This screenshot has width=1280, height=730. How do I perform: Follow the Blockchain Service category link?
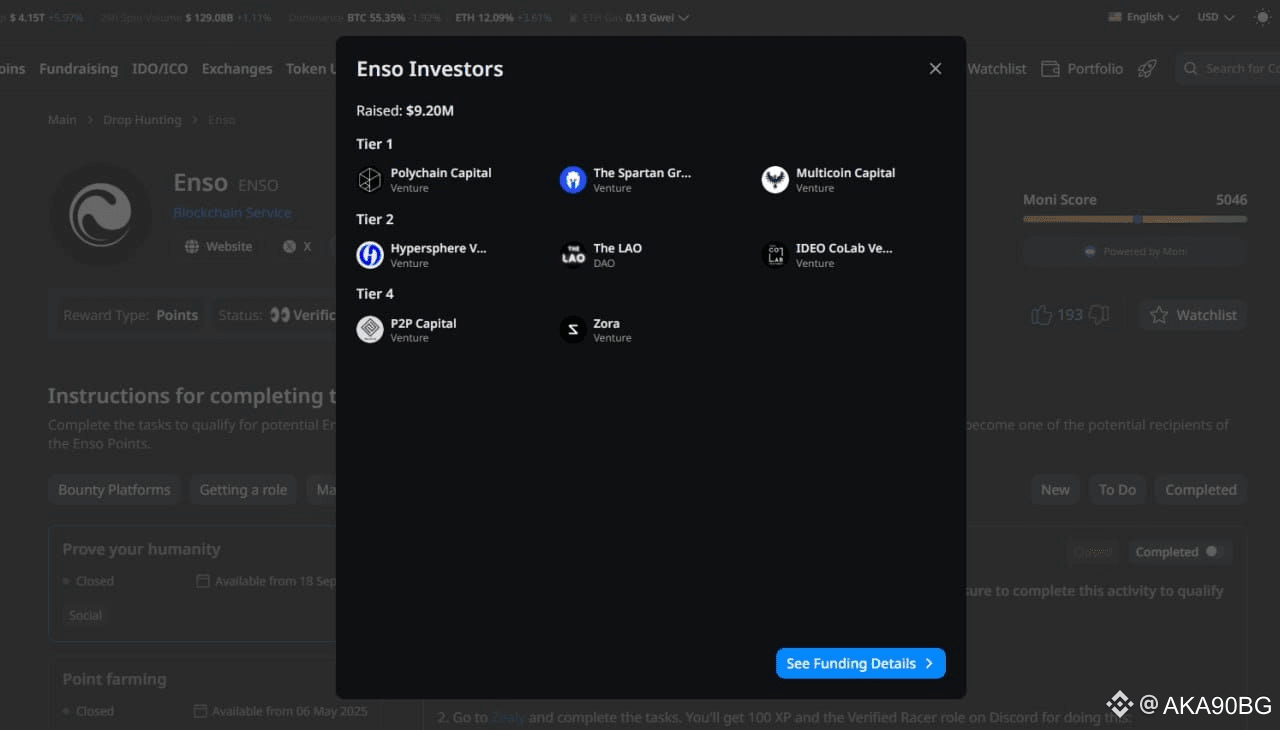pos(233,212)
